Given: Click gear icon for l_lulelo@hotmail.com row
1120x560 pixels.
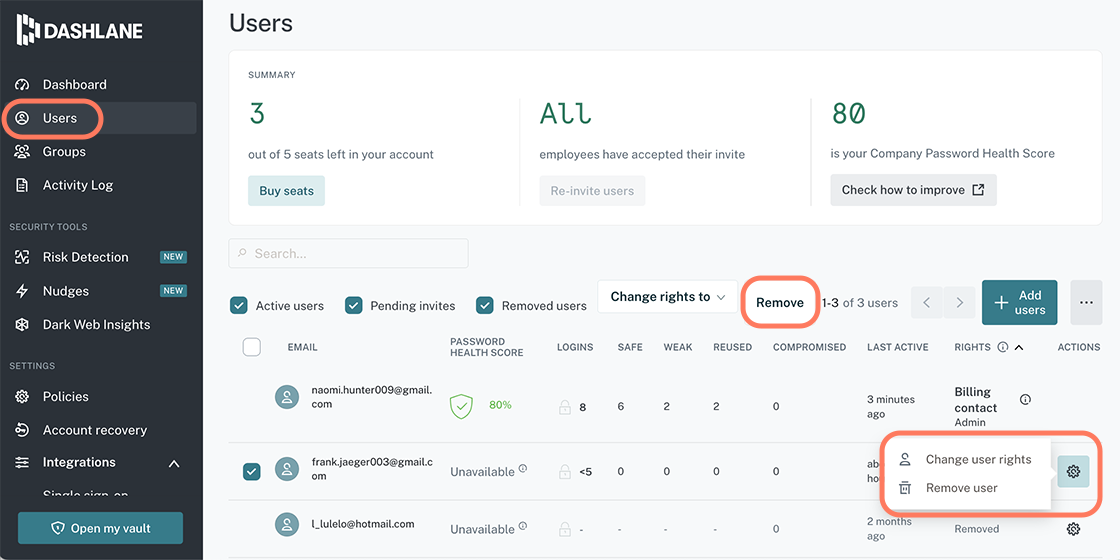Looking at the screenshot, I should click(x=1073, y=529).
